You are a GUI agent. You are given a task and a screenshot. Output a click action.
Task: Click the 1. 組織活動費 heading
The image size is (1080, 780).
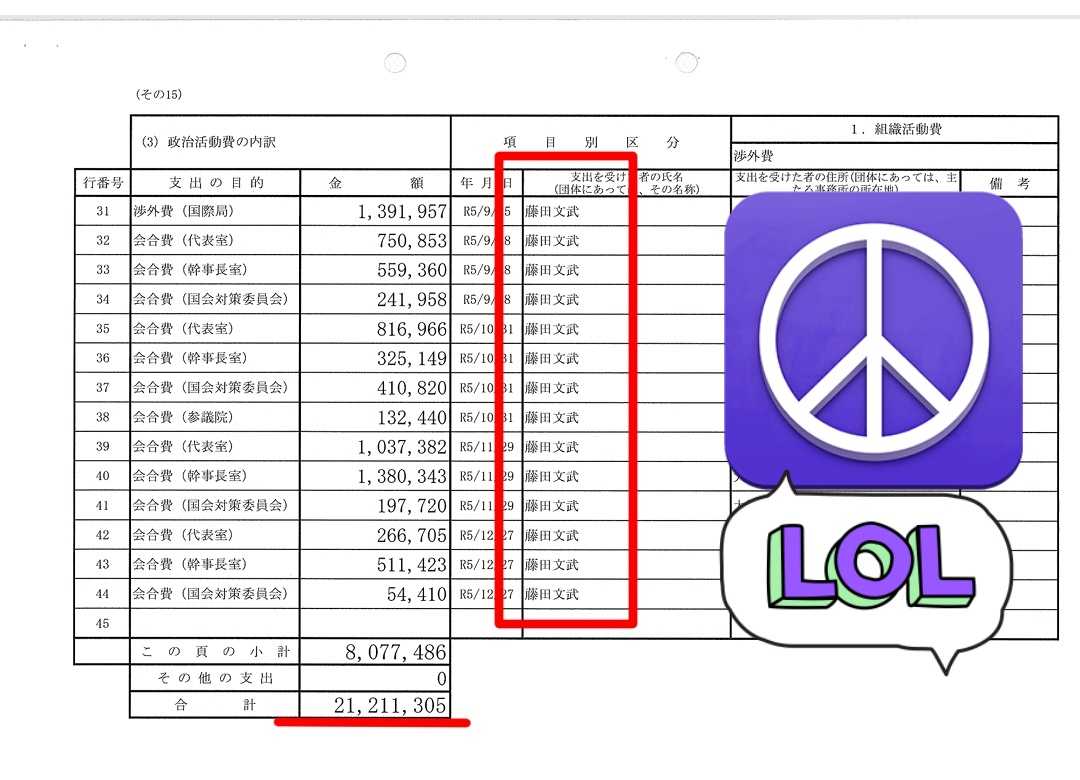click(895, 129)
